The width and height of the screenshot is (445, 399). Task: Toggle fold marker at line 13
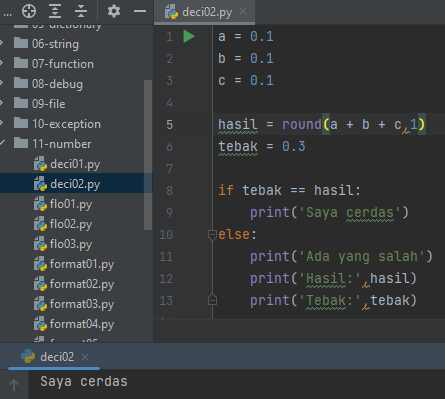tap(212, 300)
